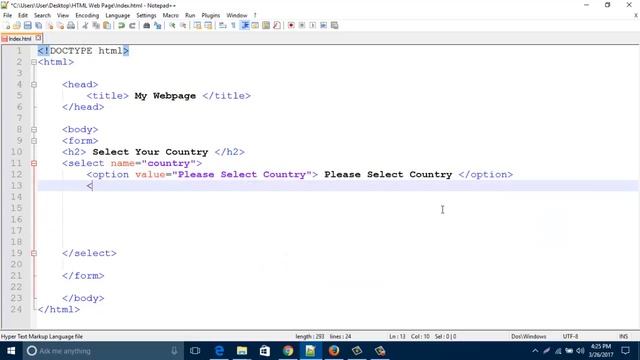Open Google Chrome from the taskbar
This screenshot has height=360, width=640.
pos(288,351)
